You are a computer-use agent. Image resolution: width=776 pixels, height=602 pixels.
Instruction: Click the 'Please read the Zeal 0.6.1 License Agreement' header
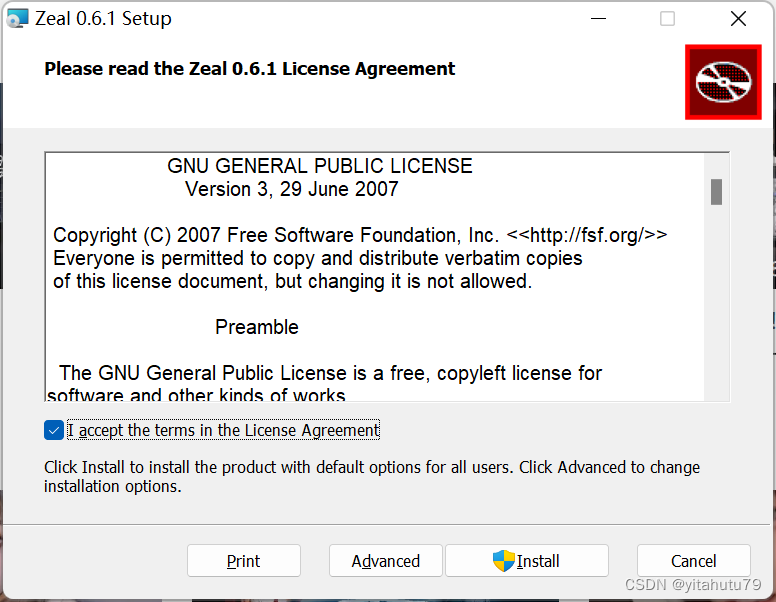pos(250,69)
